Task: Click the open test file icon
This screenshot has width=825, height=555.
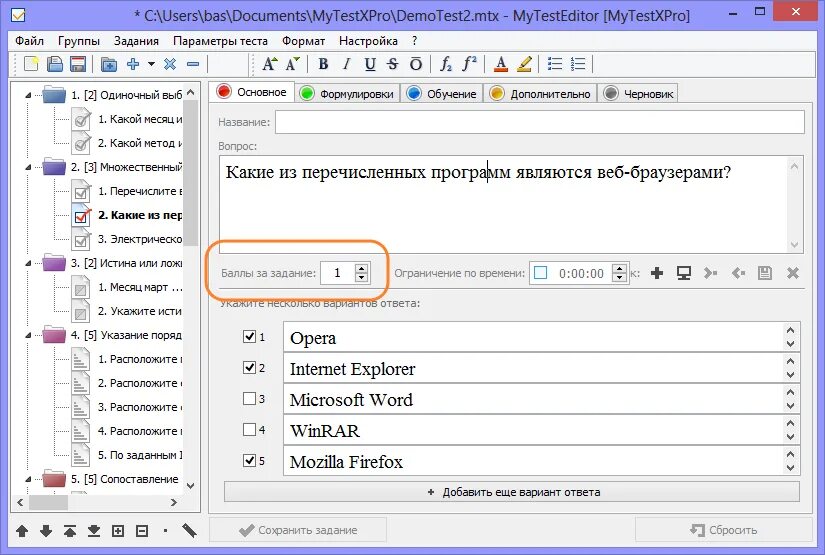Action: (x=55, y=64)
